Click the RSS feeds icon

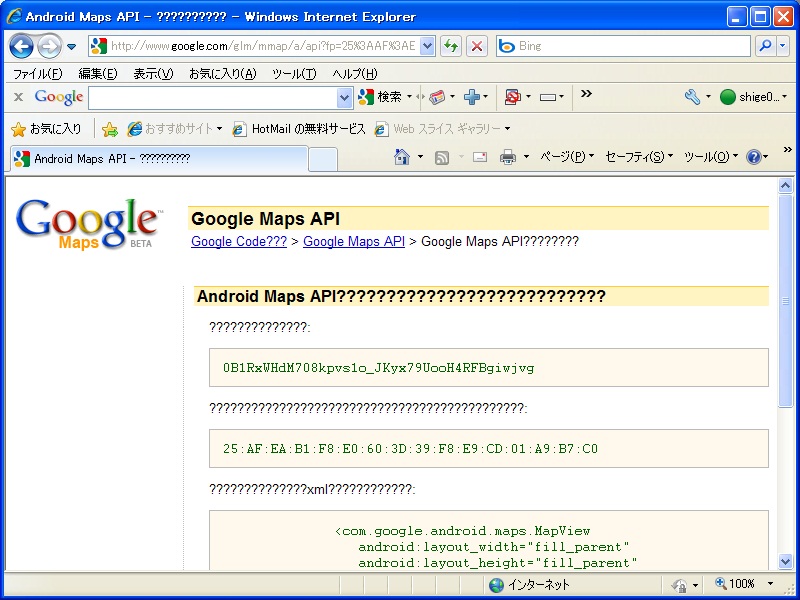pyautogui.click(x=442, y=158)
